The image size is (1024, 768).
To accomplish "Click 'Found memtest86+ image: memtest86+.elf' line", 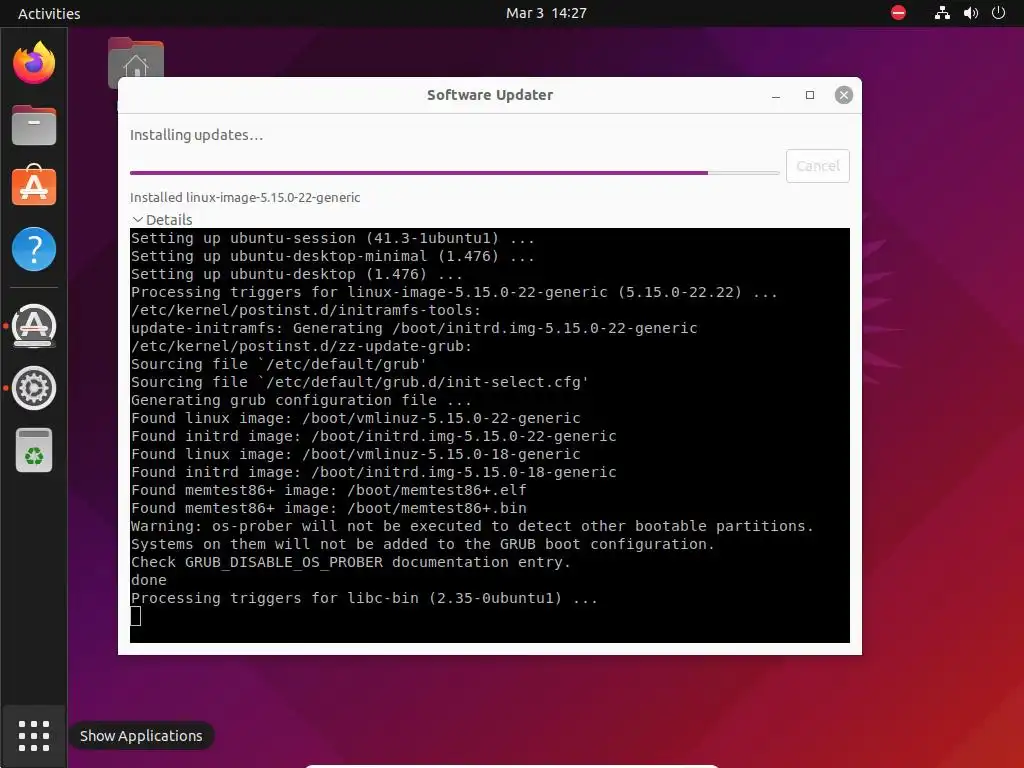I will pyautogui.click(x=328, y=490).
